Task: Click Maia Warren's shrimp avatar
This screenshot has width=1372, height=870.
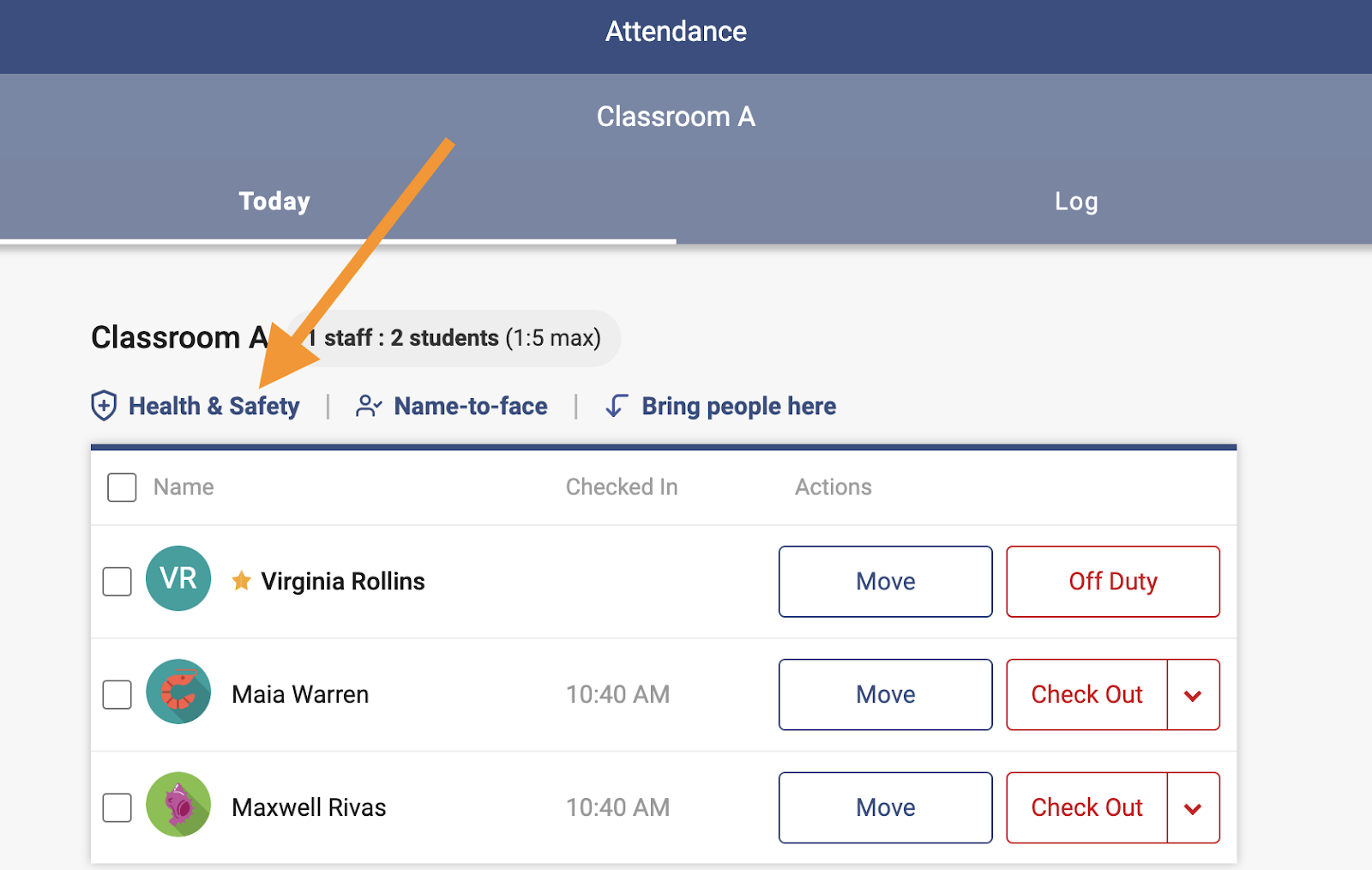Action: (x=178, y=692)
